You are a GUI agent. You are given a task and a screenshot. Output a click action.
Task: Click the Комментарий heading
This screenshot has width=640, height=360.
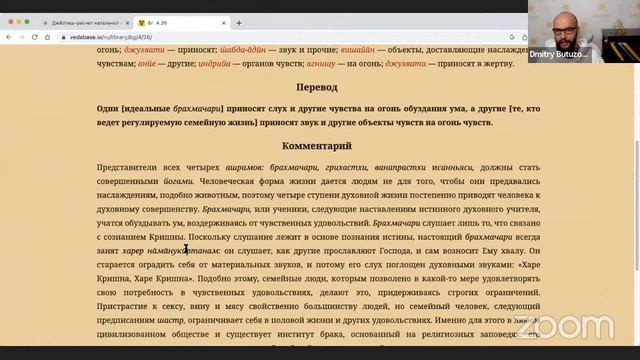click(317, 146)
